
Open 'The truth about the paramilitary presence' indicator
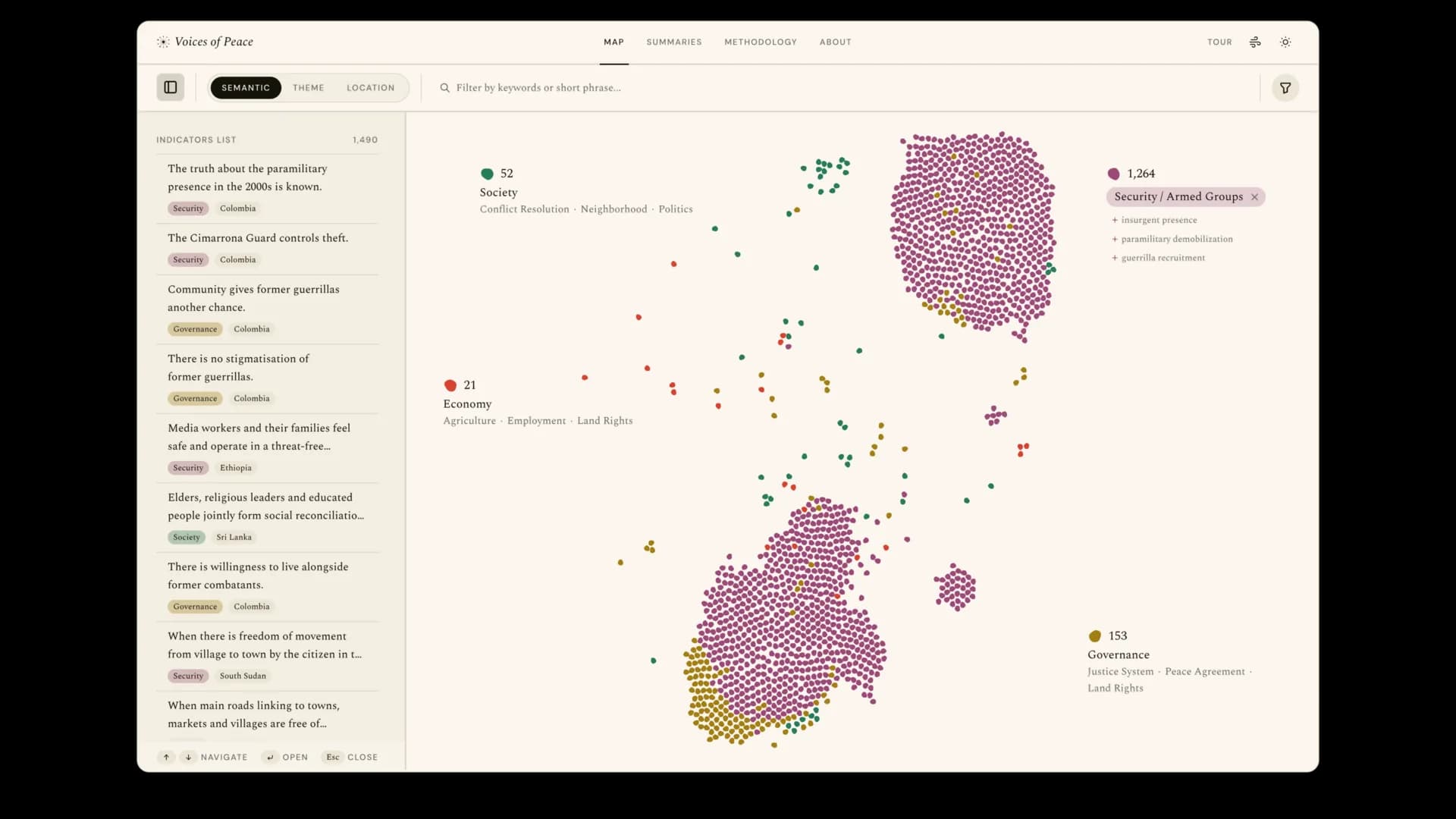click(267, 188)
